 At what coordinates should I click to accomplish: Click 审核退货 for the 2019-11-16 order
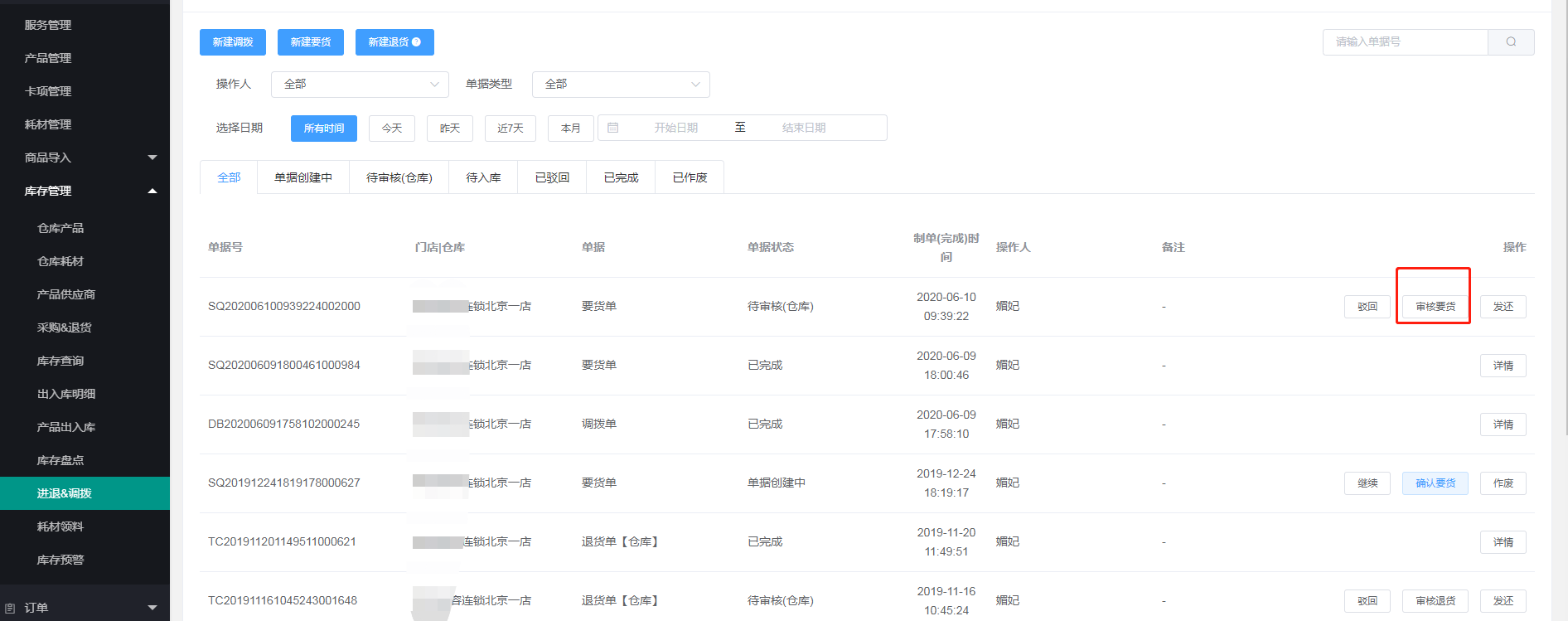pos(1435,601)
